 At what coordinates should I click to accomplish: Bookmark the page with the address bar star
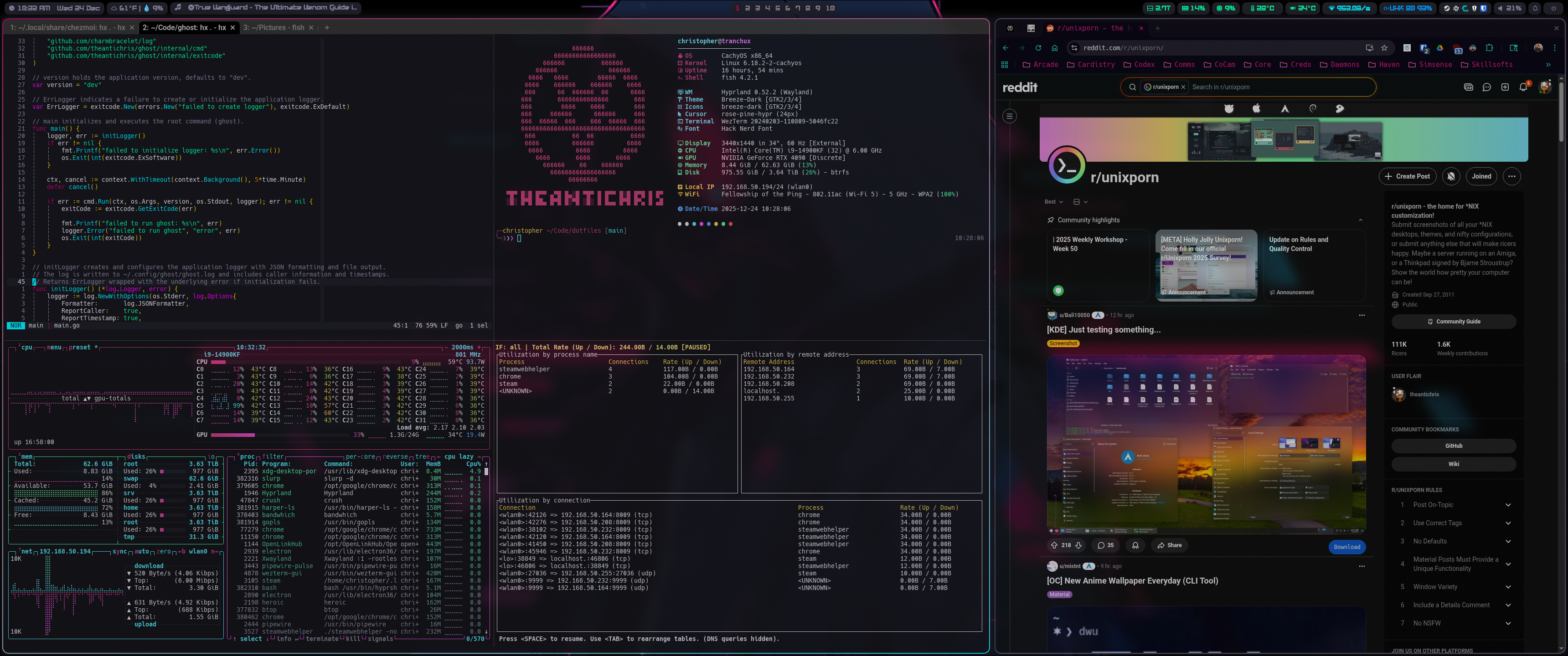(1384, 48)
